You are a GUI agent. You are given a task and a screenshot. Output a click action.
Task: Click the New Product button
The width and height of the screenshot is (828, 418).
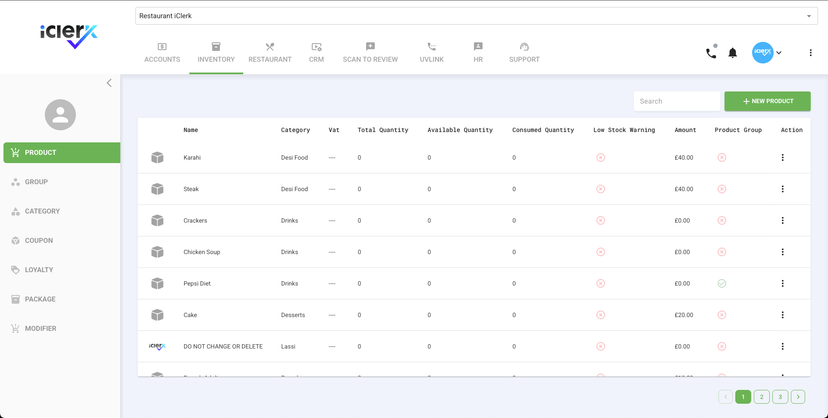[x=767, y=101]
